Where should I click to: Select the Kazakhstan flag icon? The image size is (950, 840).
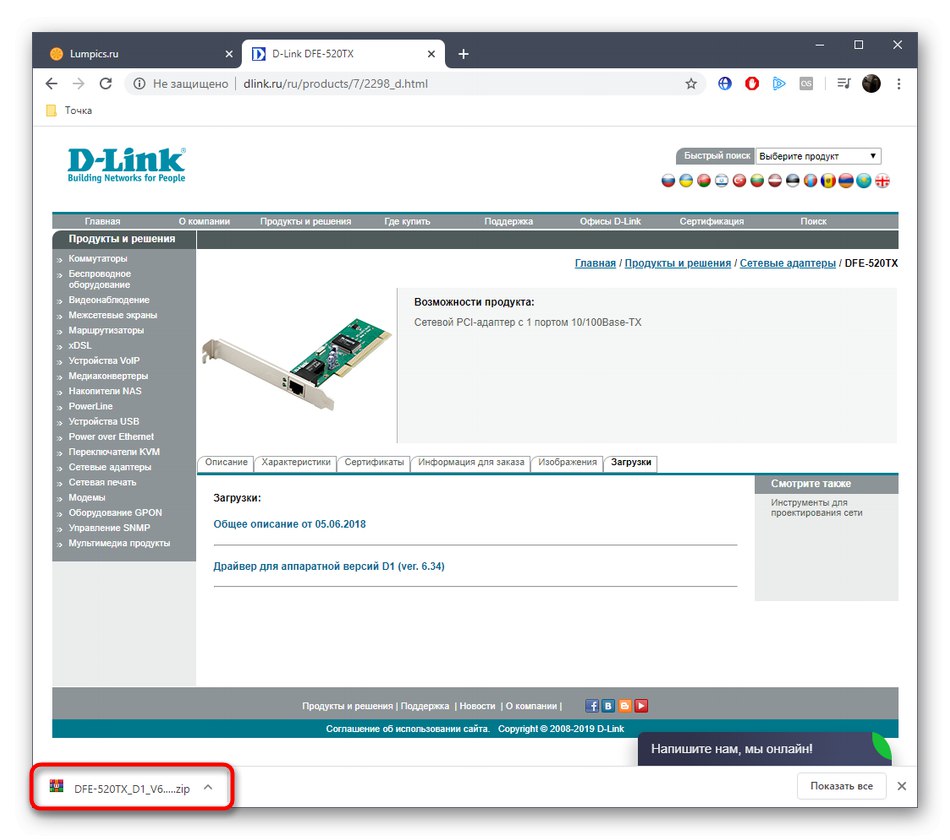[864, 181]
